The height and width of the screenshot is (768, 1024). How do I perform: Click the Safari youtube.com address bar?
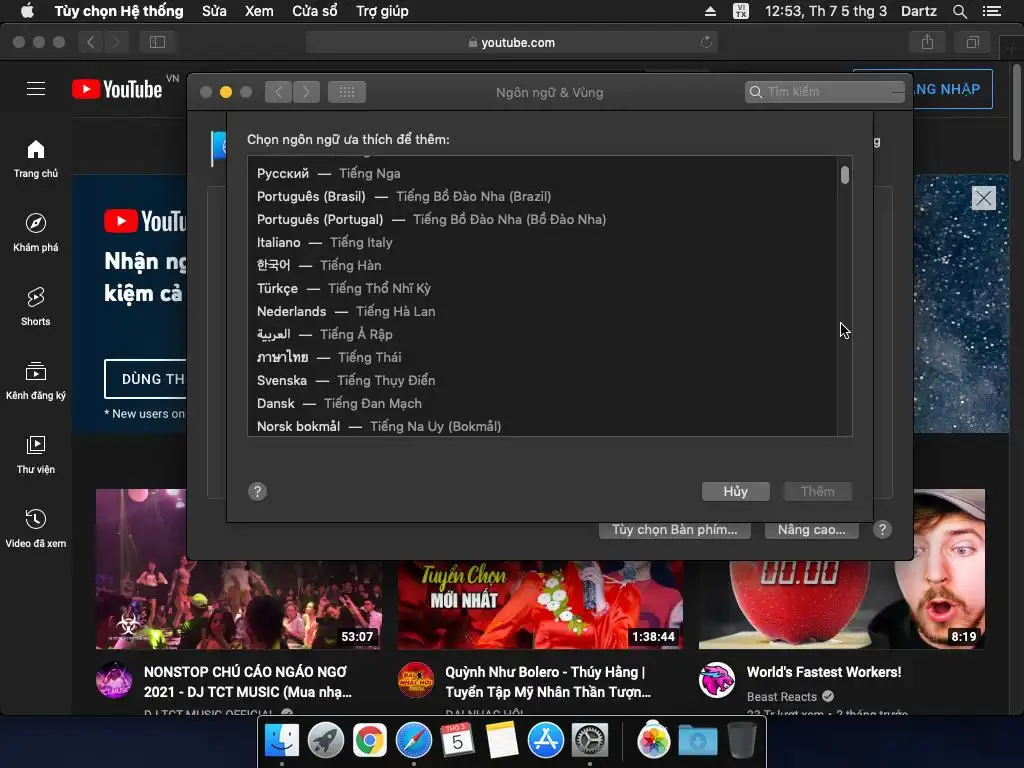(x=512, y=42)
